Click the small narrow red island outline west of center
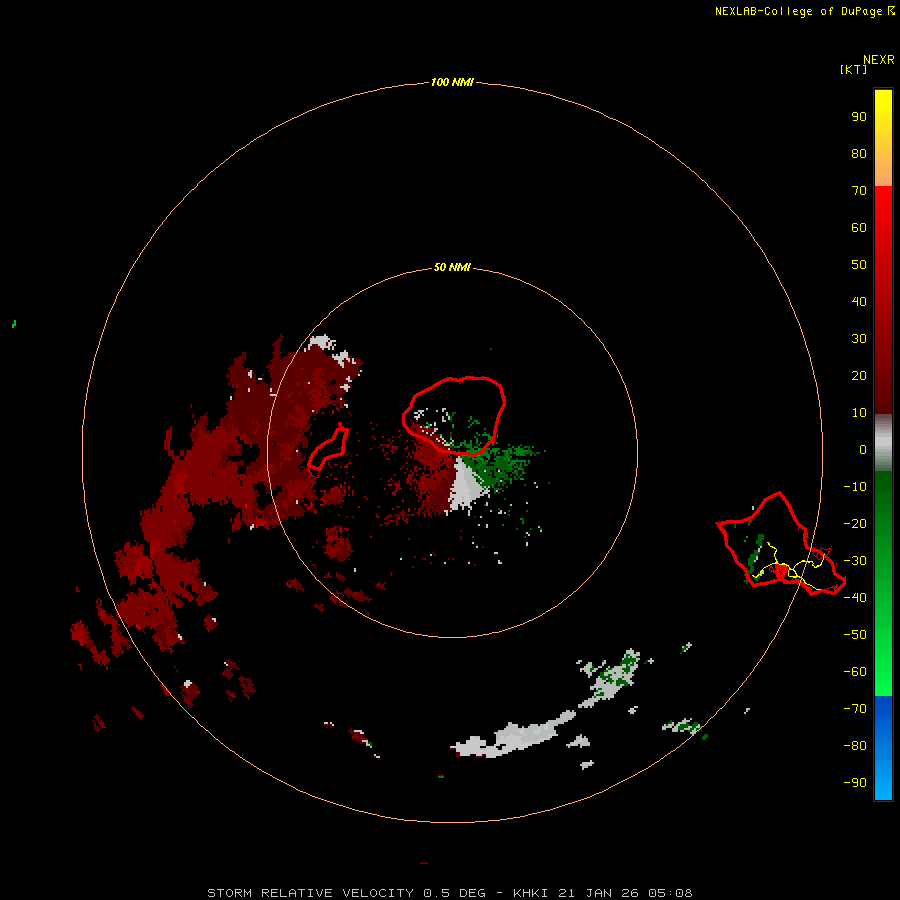Screen dimensions: 900x900 tap(328, 449)
